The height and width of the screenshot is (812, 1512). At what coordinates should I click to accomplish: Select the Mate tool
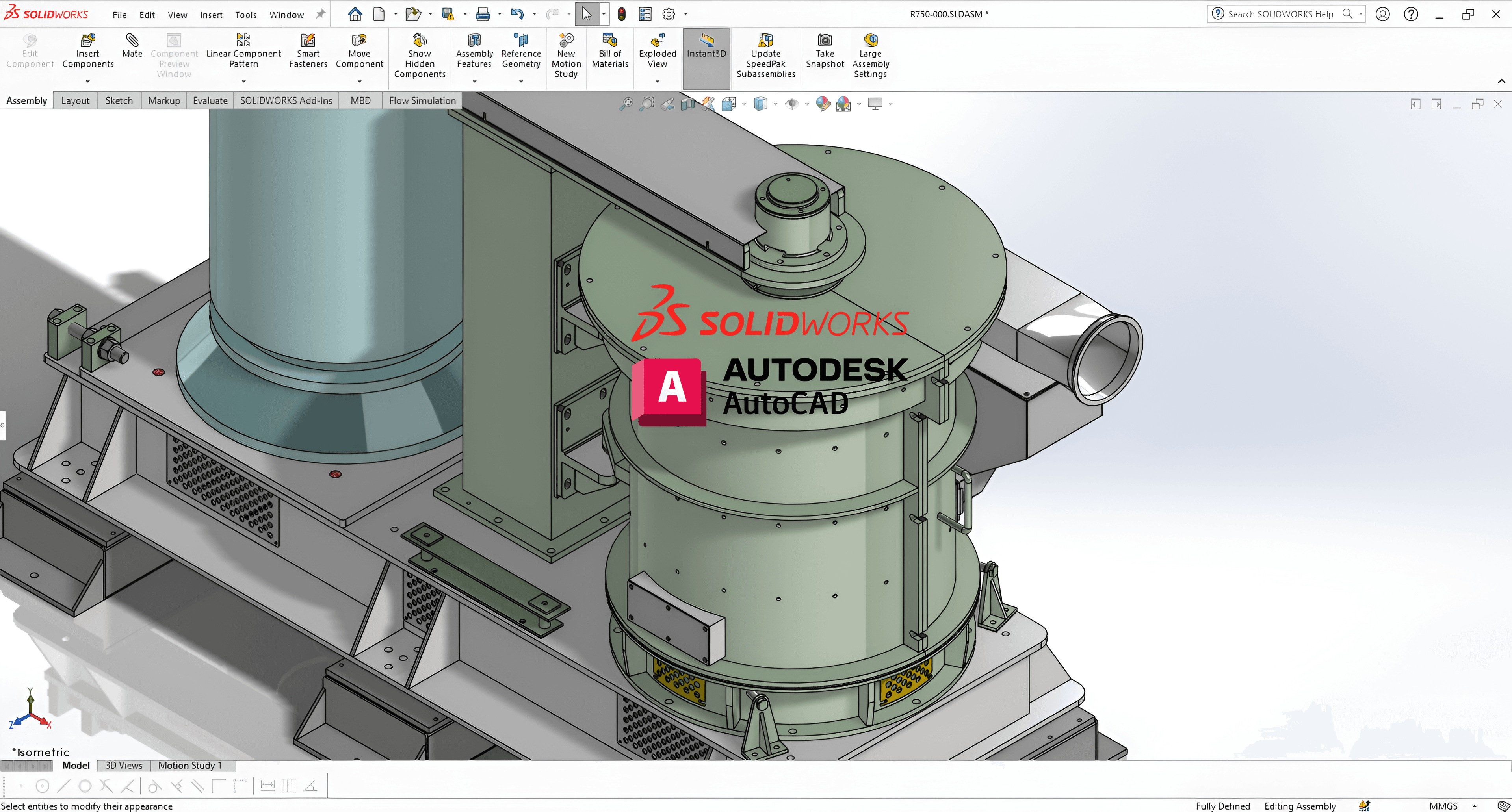pos(132,46)
